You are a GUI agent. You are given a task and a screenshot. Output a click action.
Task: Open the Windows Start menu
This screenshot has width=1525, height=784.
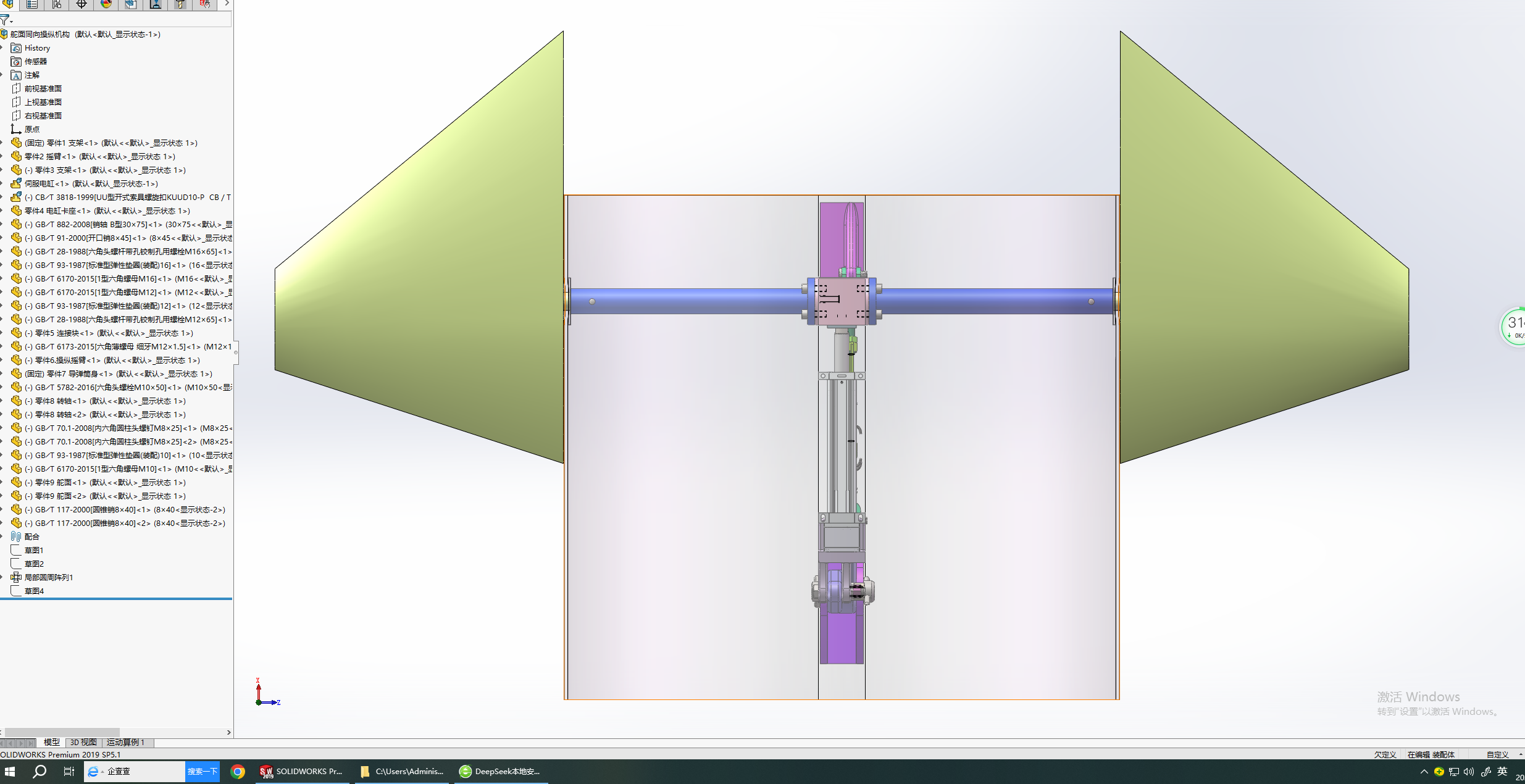click(x=10, y=772)
